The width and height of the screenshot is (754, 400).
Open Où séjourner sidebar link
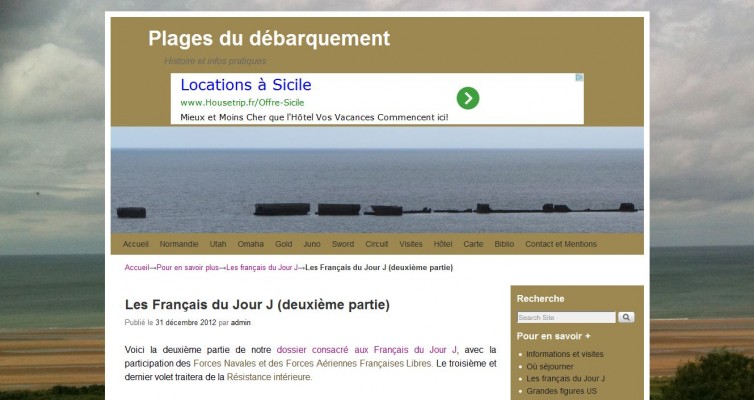pyautogui.click(x=550, y=366)
